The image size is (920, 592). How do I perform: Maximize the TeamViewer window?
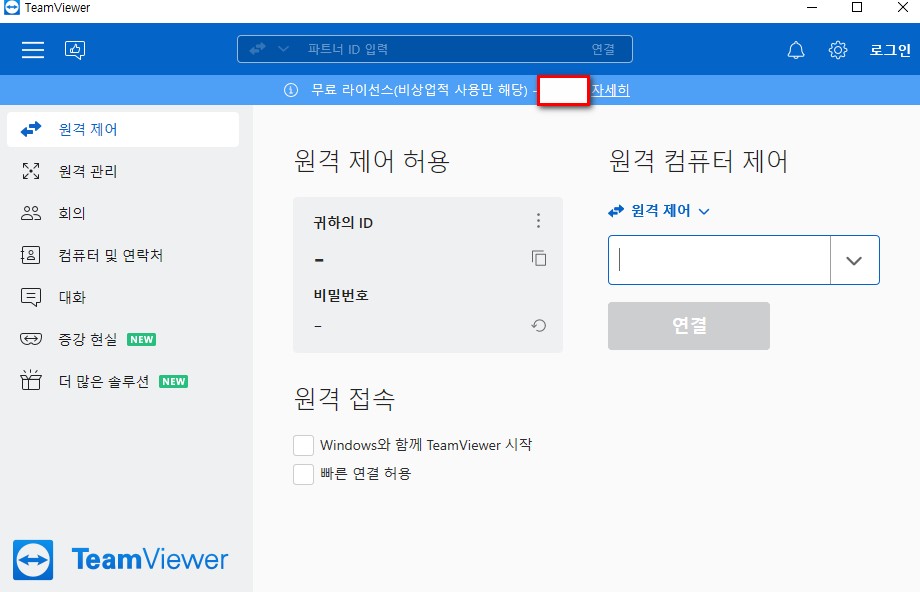point(857,8)
